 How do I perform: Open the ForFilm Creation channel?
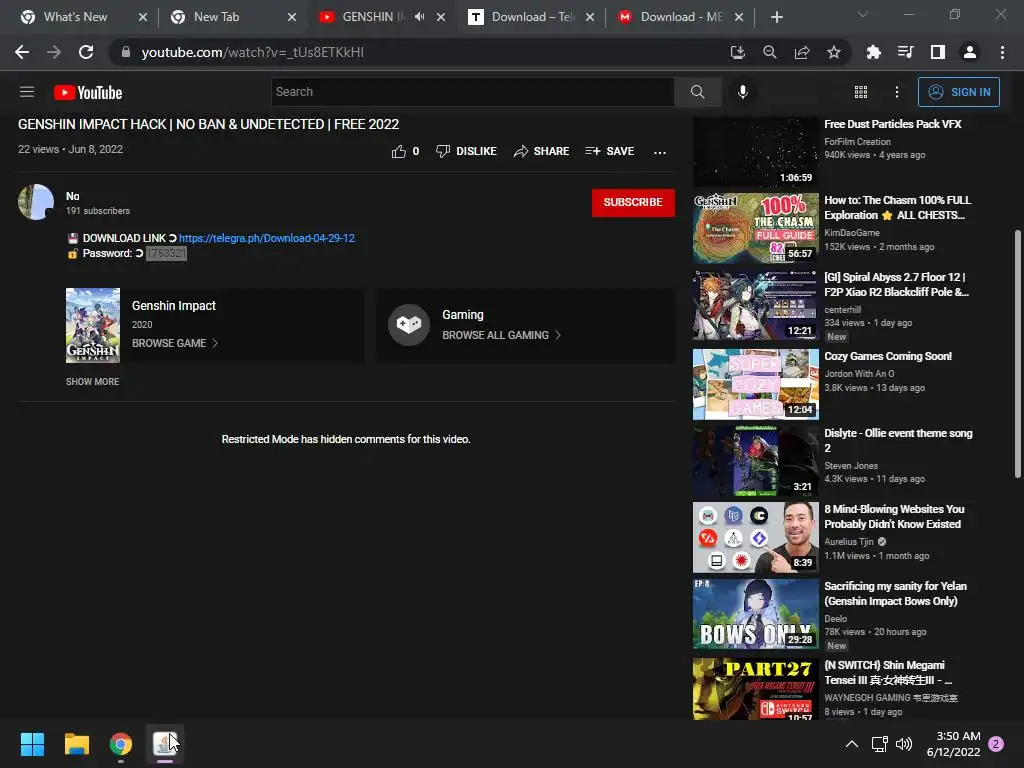(857, 142)
